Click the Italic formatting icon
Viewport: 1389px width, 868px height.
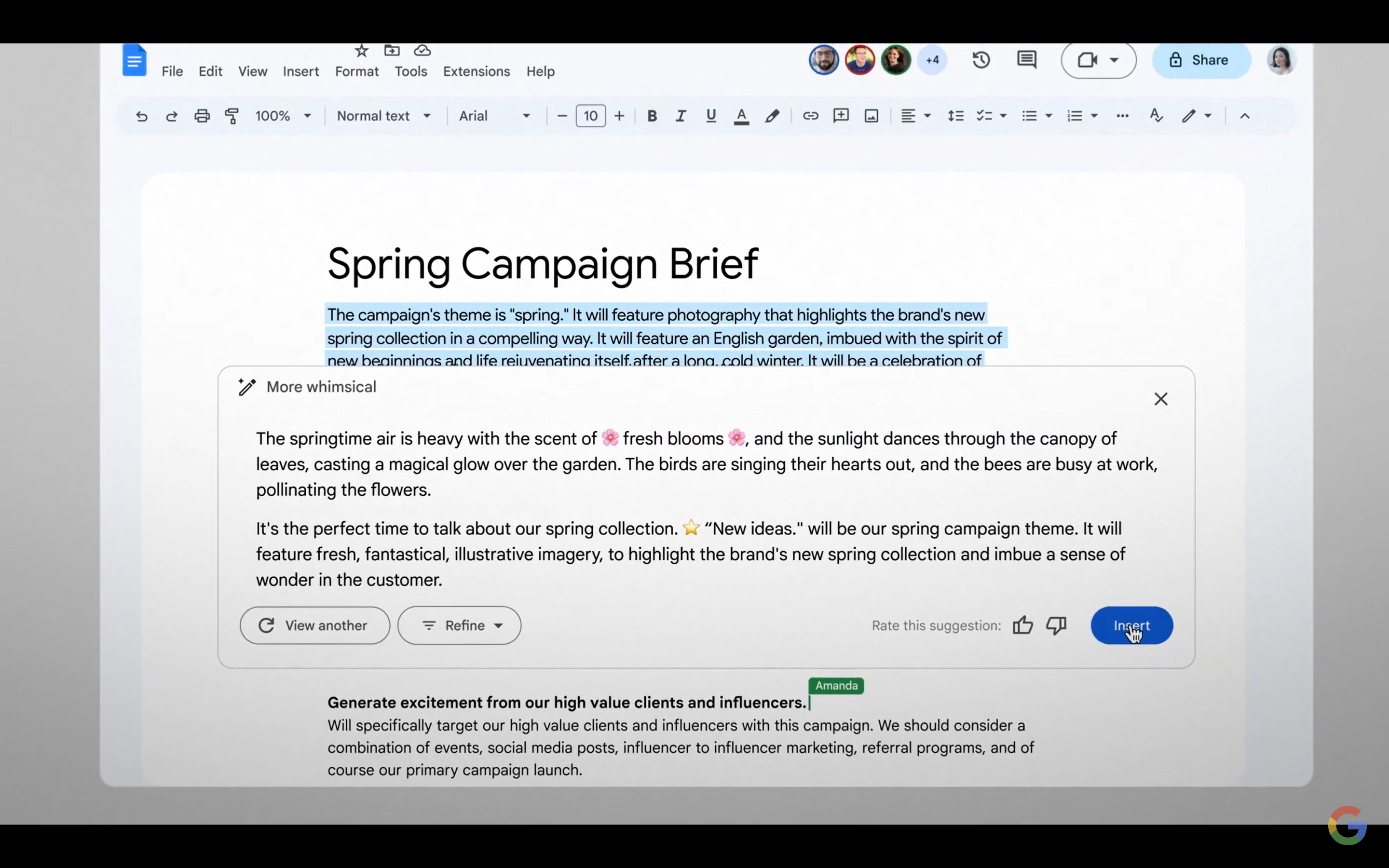[x=680, y=115]
